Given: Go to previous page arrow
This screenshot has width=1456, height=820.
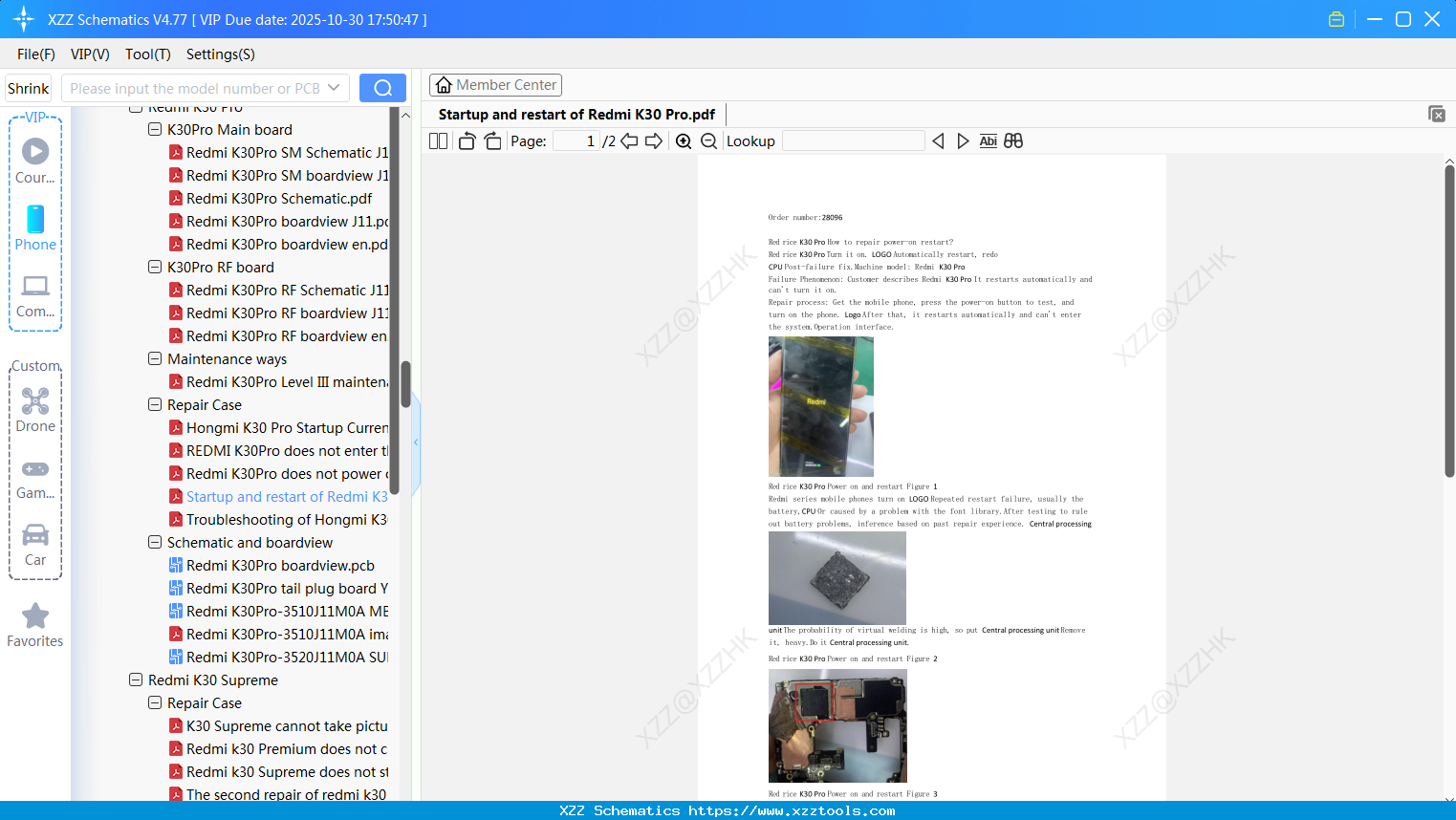Looking at the screenshot, I should pos(629,141).
